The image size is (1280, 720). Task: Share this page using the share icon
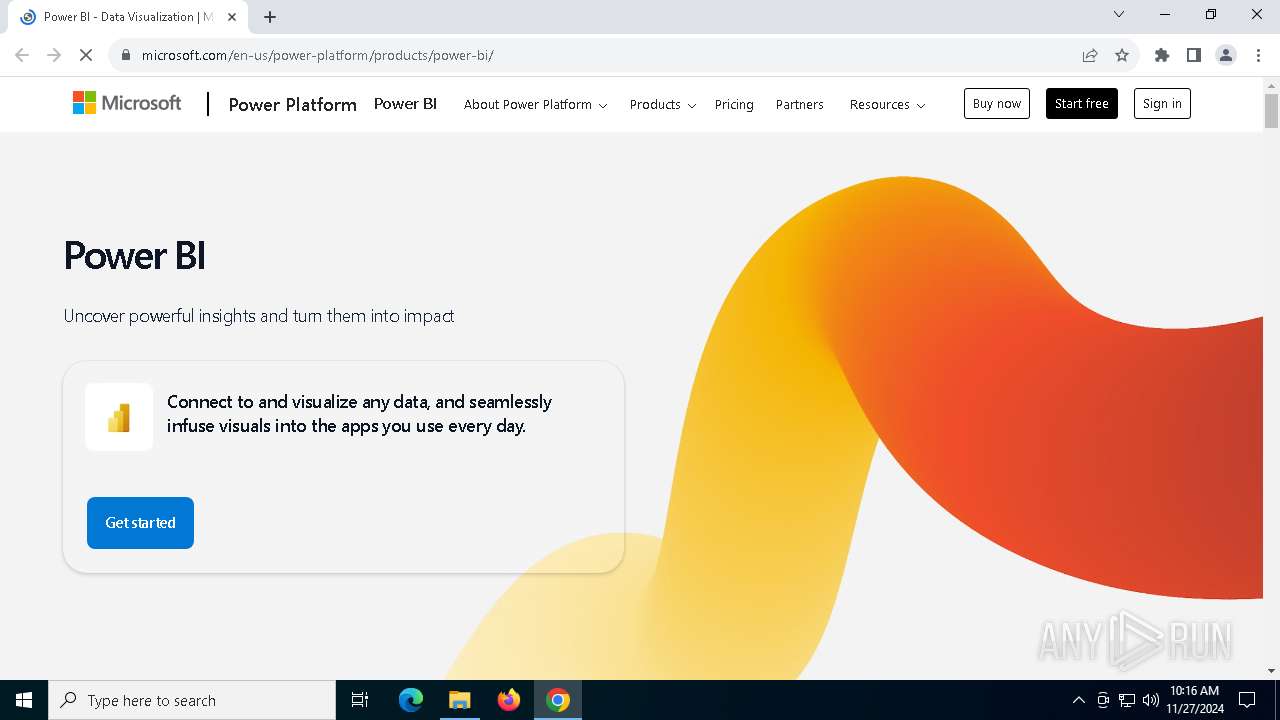1090,55
